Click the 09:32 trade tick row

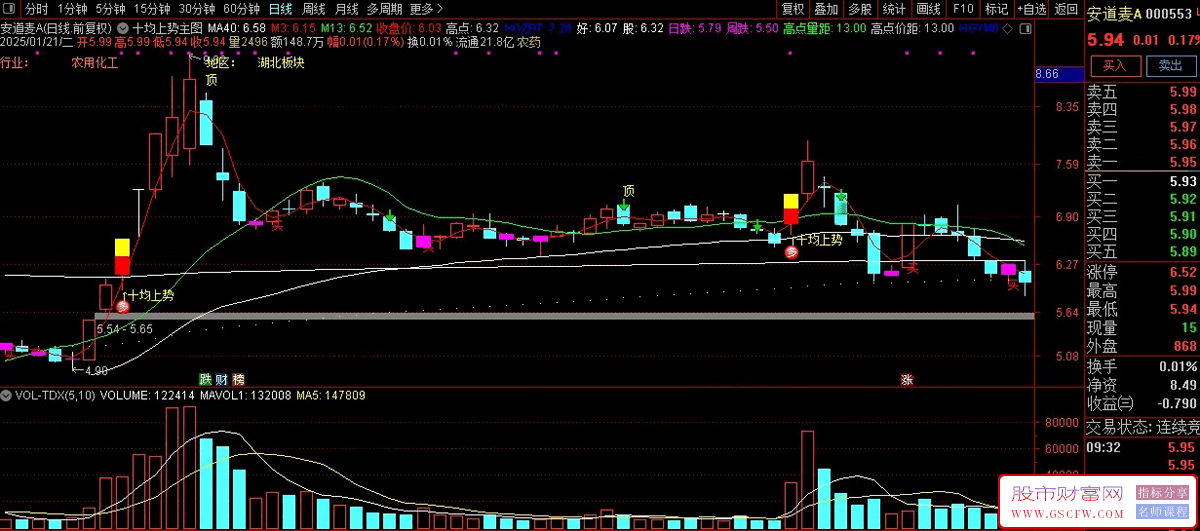[x=1142, y=449]
